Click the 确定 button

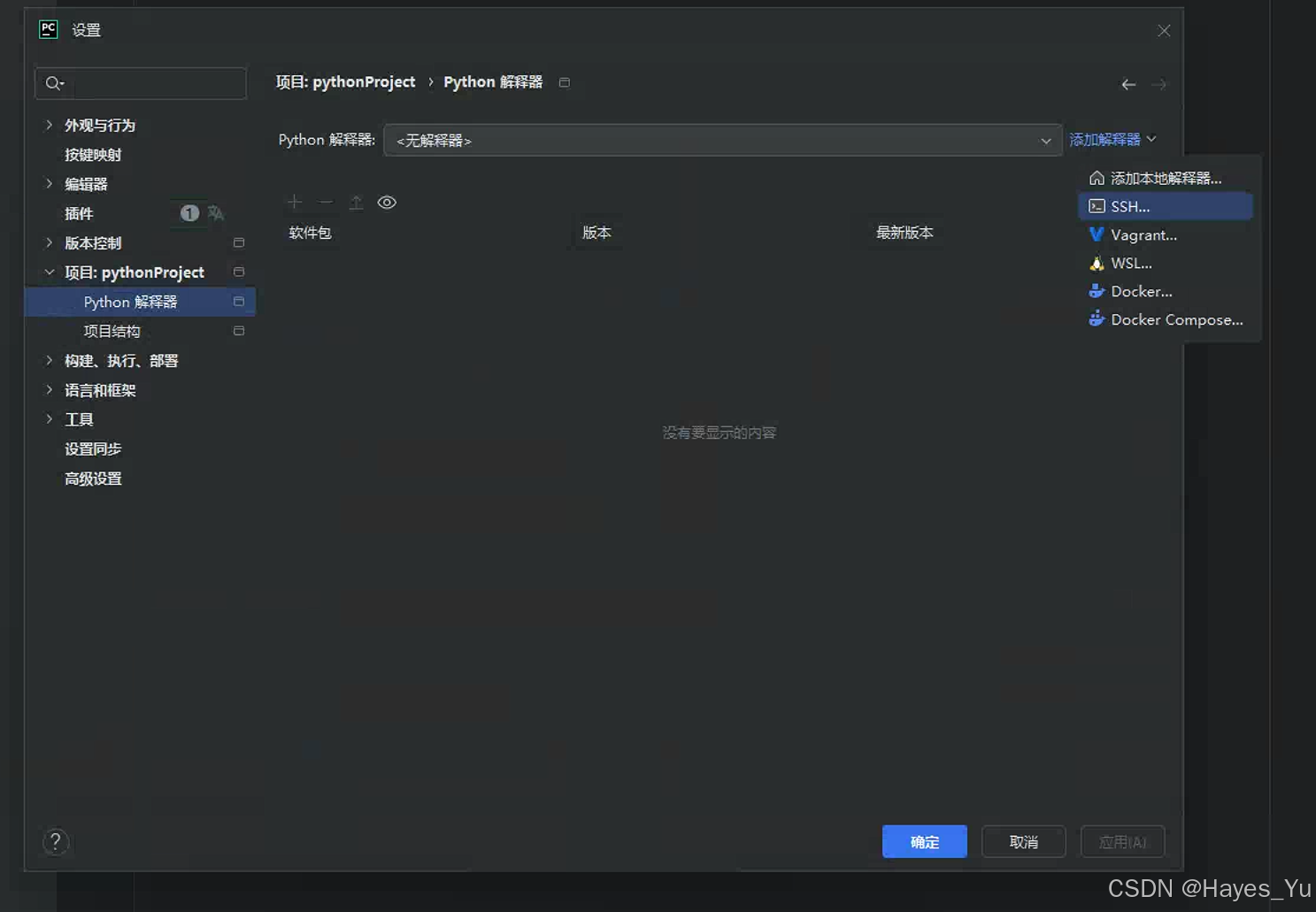click(x=924, y=841)
